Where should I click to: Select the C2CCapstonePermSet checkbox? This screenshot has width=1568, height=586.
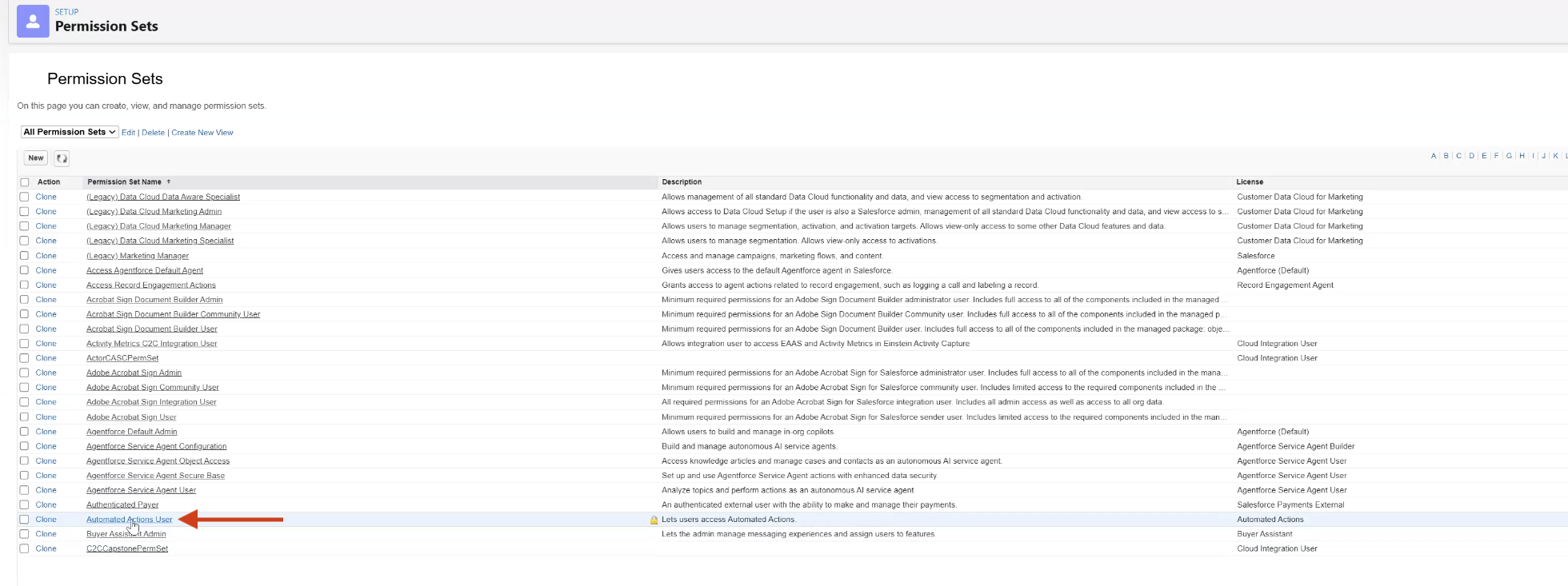(x=25, y=548)
